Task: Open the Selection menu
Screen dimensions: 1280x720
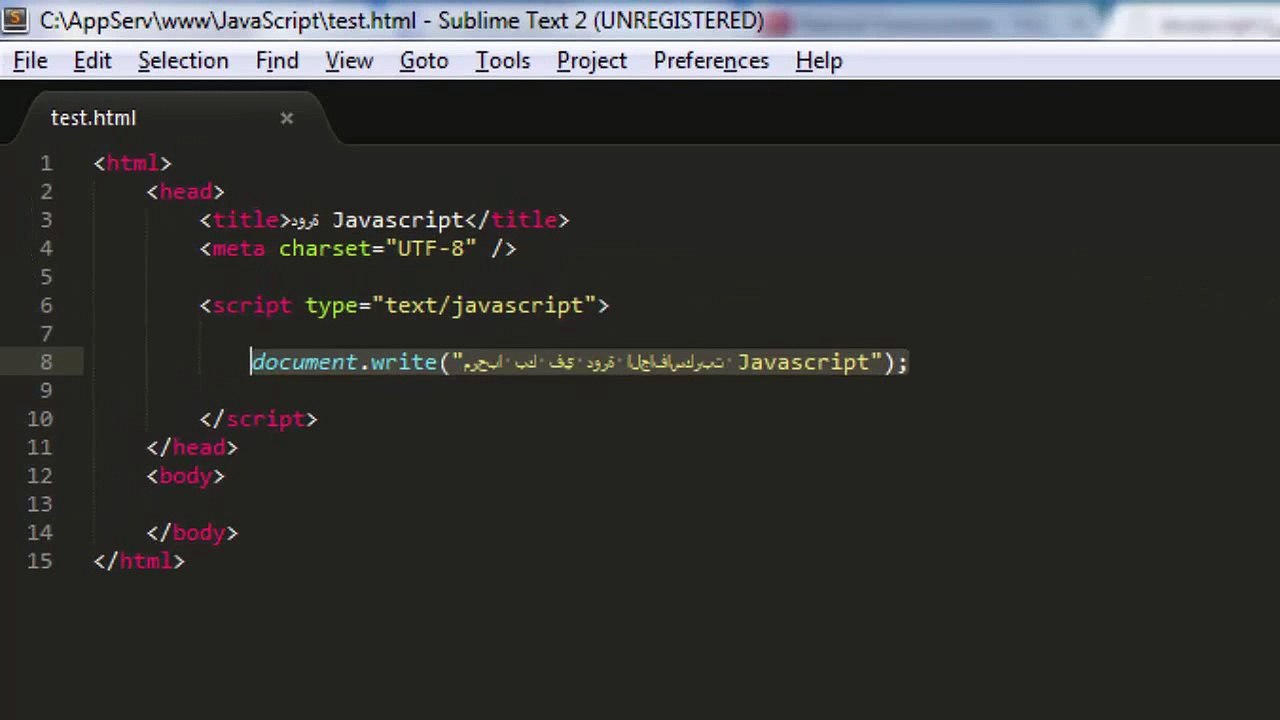Action: (x=183, y=61)
